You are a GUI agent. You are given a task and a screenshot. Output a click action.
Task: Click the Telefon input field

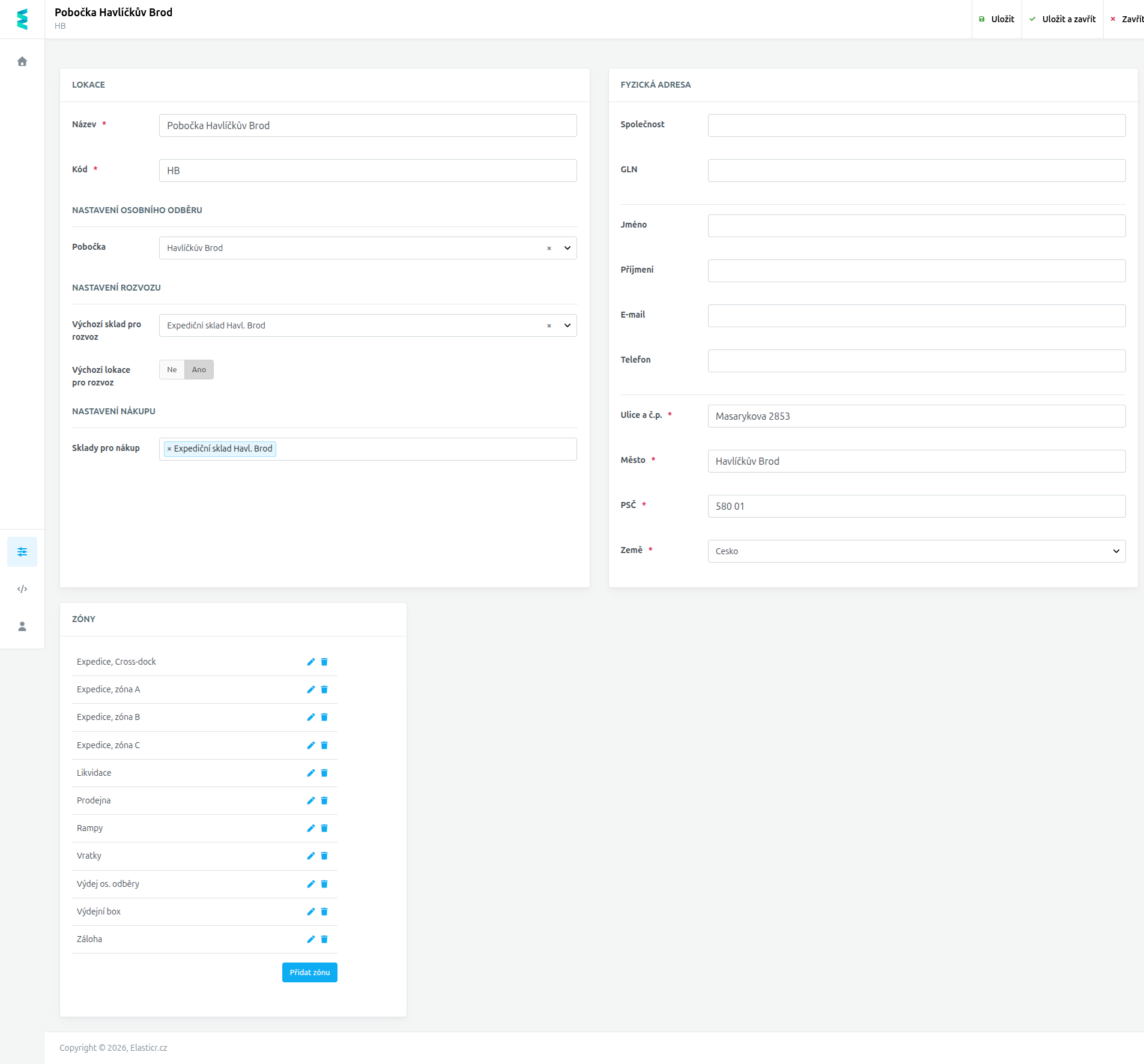coord(916,361)
